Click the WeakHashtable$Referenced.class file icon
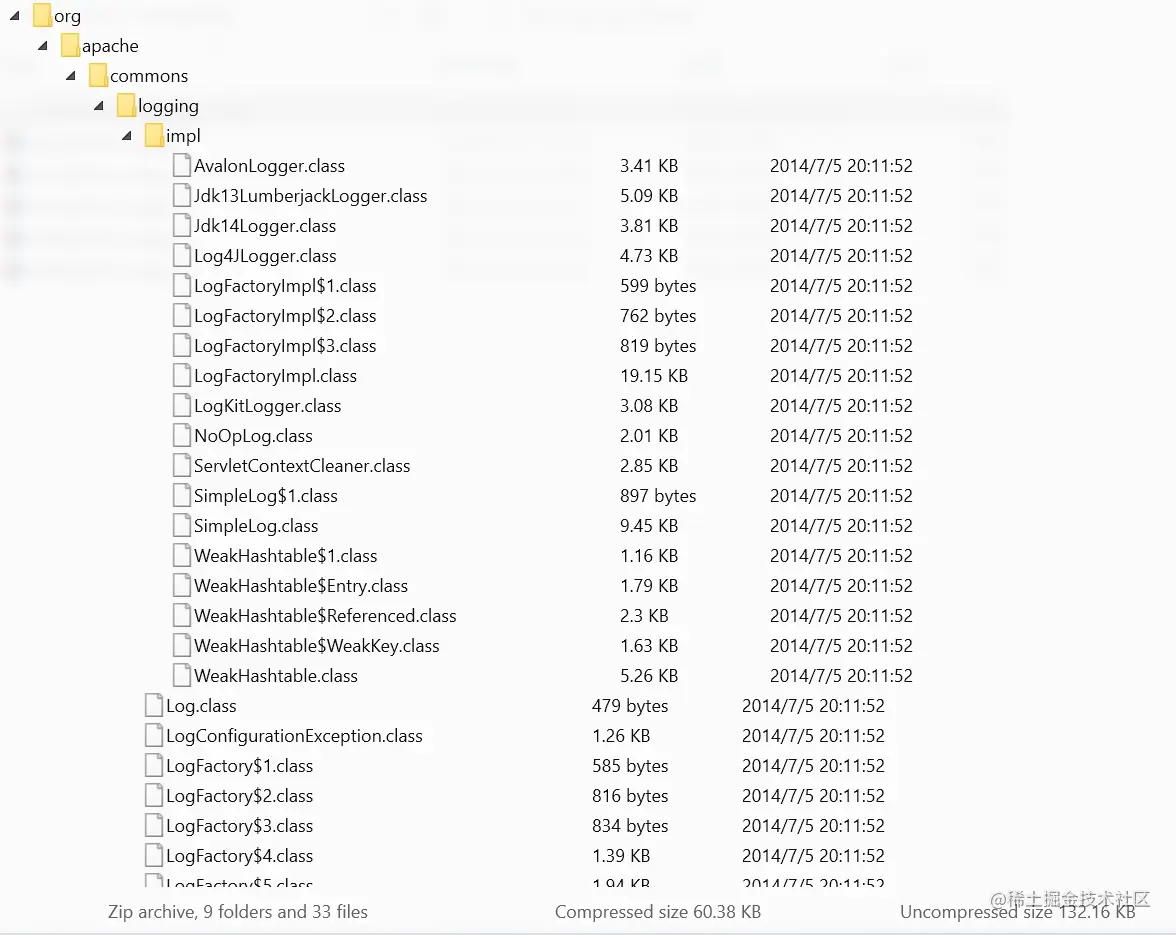This screenshot has height=935, width=1176. (x=182, y=616)
